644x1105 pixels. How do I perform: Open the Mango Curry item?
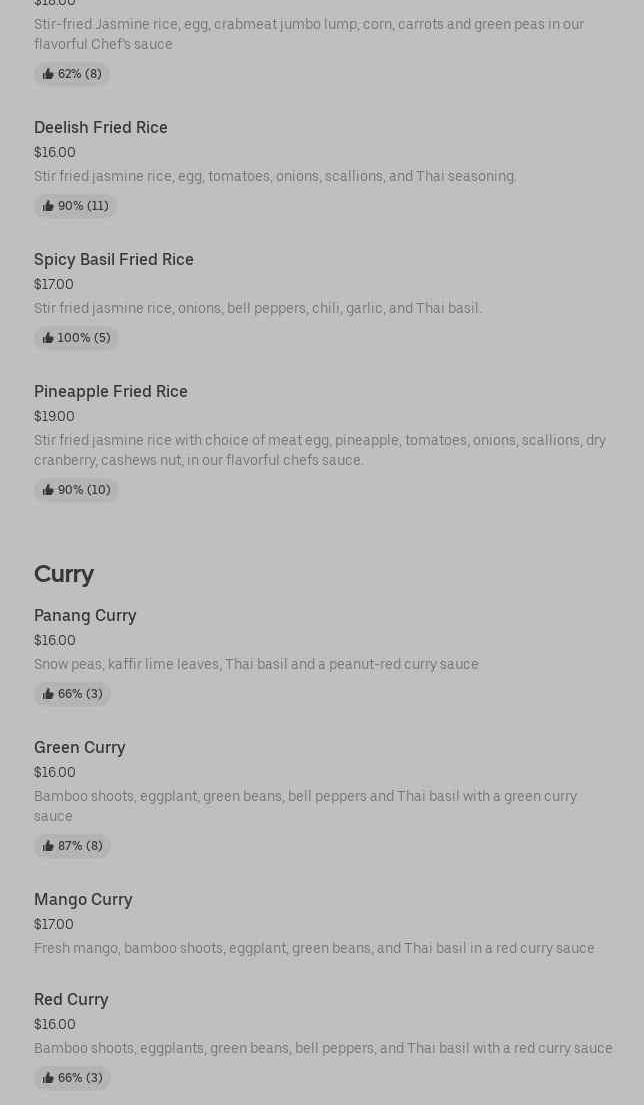[83, 900]
